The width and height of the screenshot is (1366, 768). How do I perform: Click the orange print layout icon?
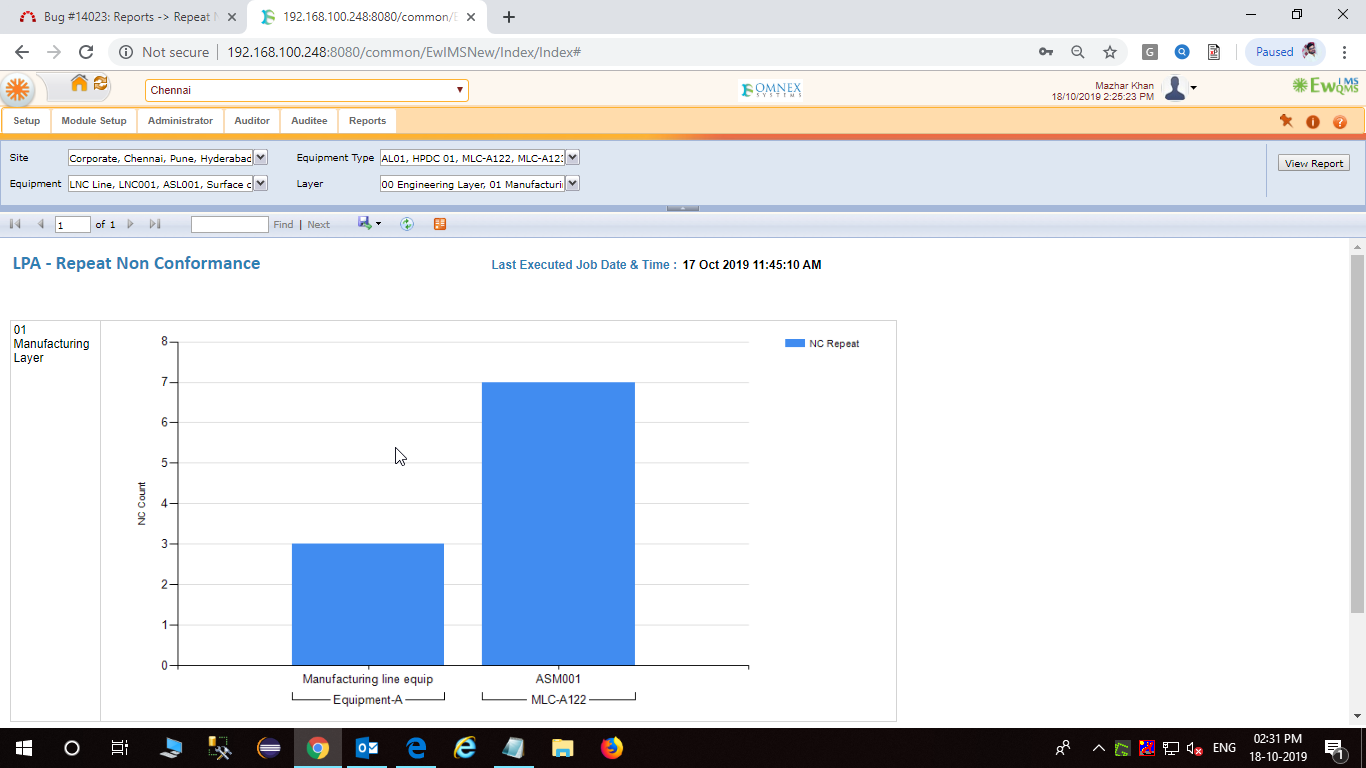440,224
